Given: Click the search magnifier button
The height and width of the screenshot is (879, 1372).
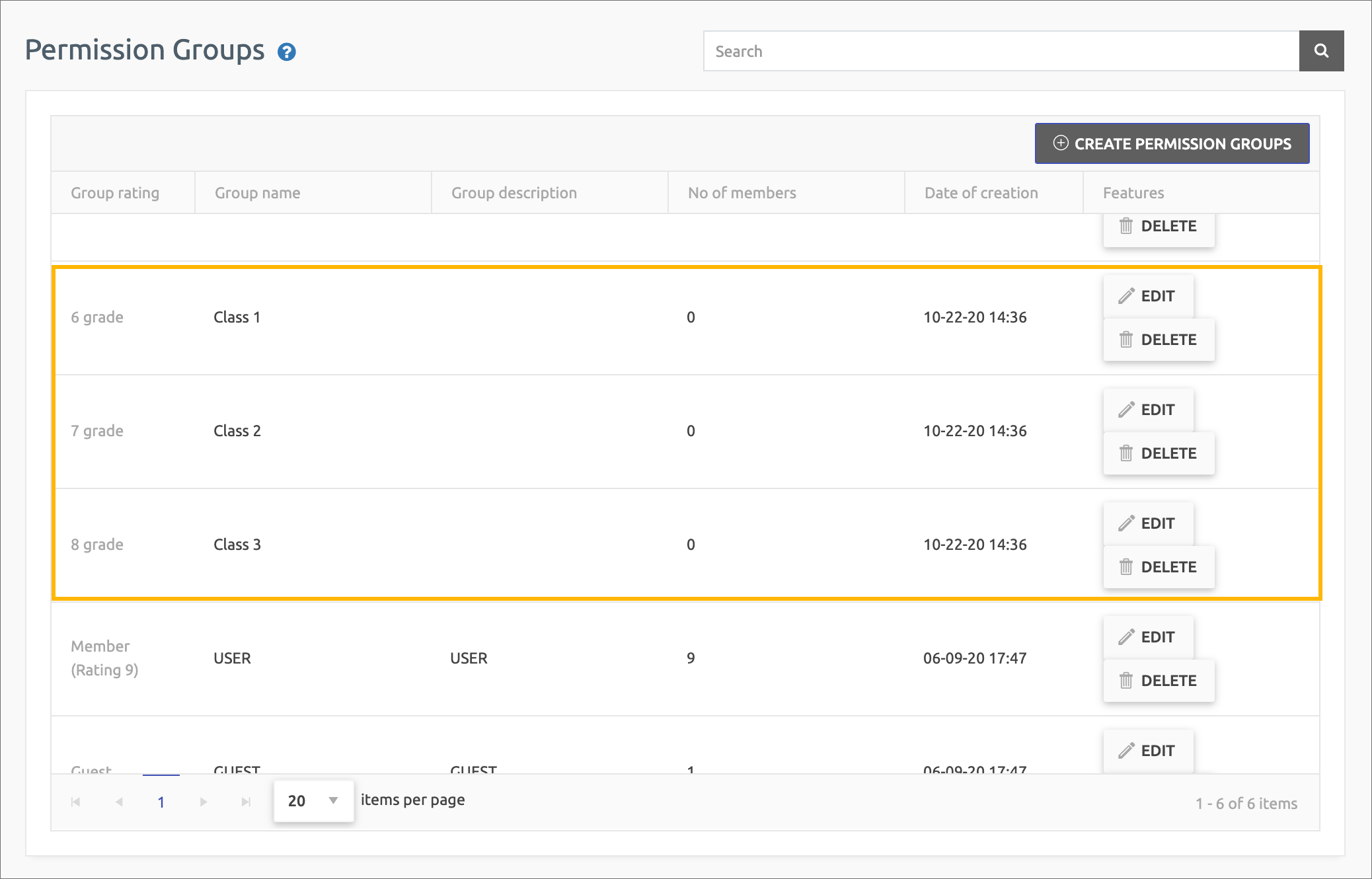Looking at the screenshot, I should [x=1321, y=51].
